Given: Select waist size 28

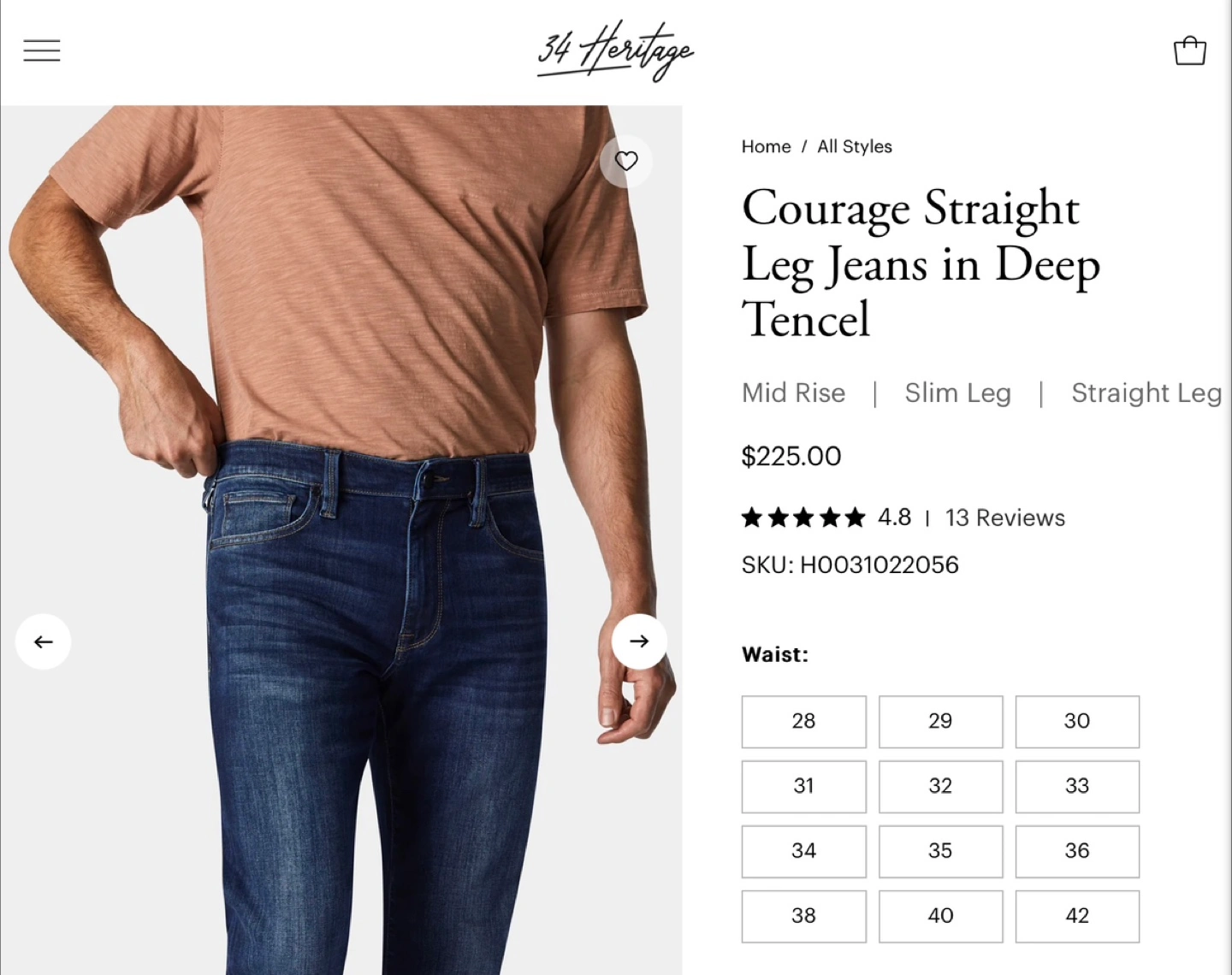Looking at the screenshot, I should pyautogui.click(x=803, y=721).
